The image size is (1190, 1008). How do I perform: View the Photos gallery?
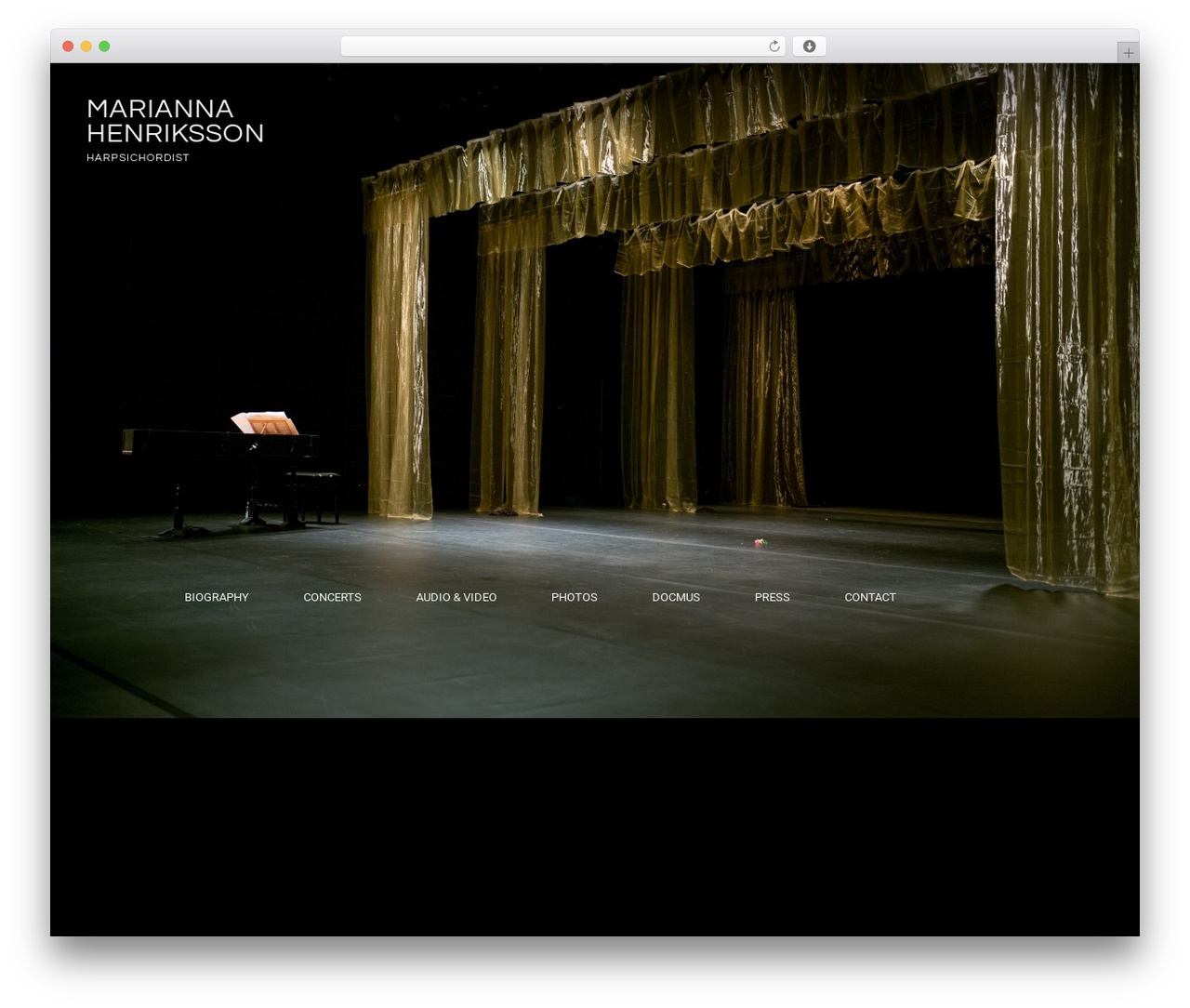click(575, 597)
